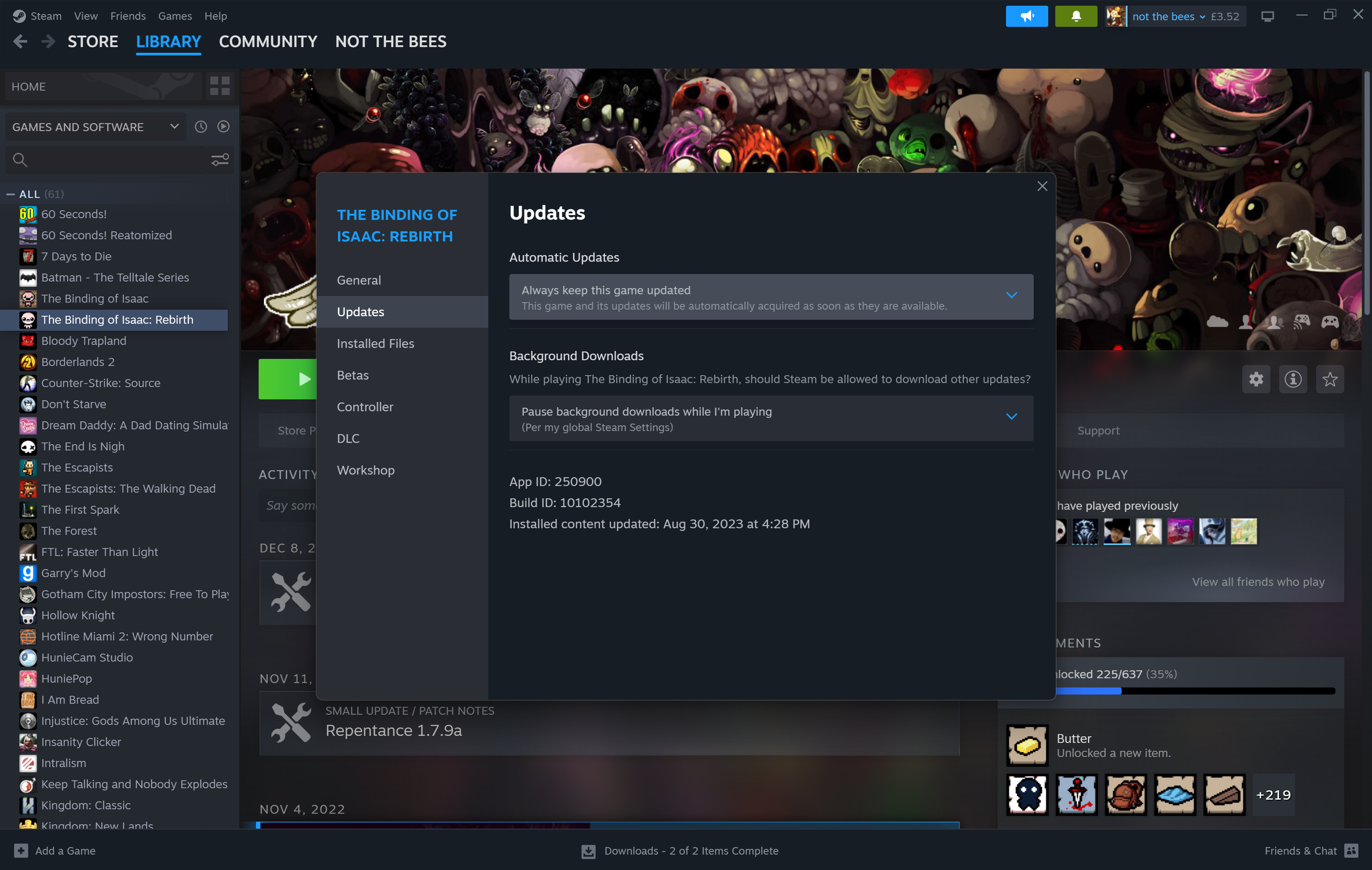Click the Butter achievement icon
The width and height of the screenshot is (1372, 870).
(1027, 745)
